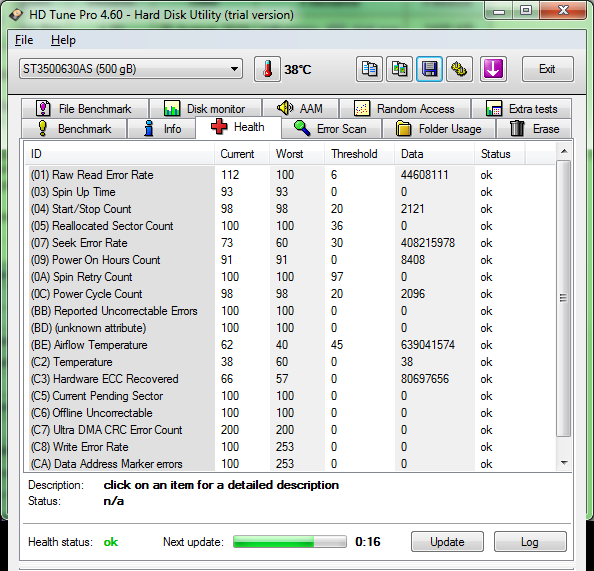
Task: Switch to Info tab
Action: pos(161,128)
